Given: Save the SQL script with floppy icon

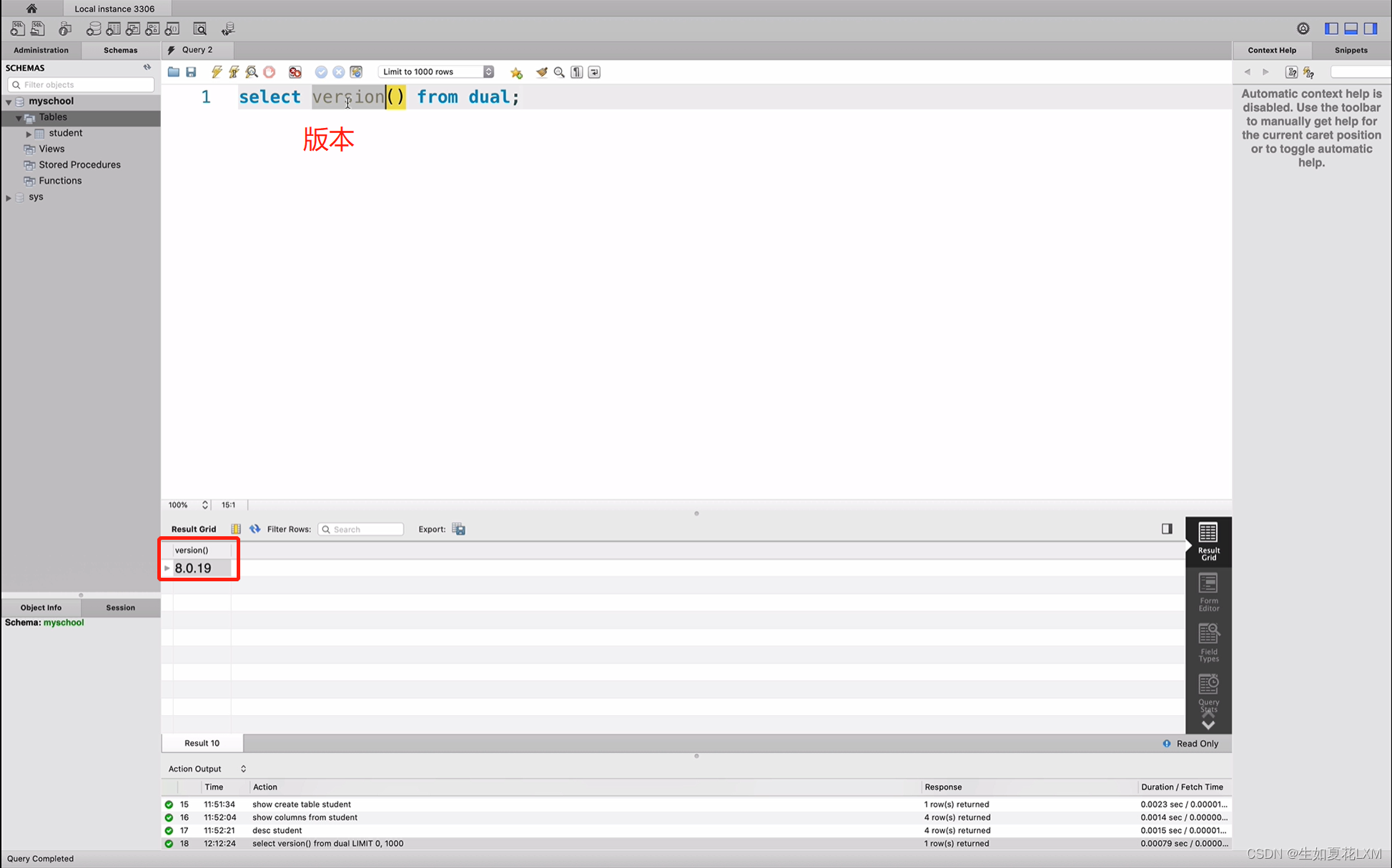Looking at the screenshot, I should 191,71.
